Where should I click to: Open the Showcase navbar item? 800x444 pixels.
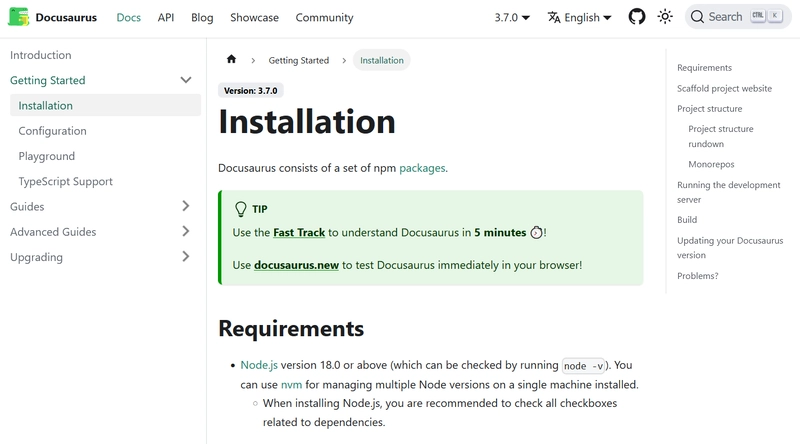(x=254, y=17)
